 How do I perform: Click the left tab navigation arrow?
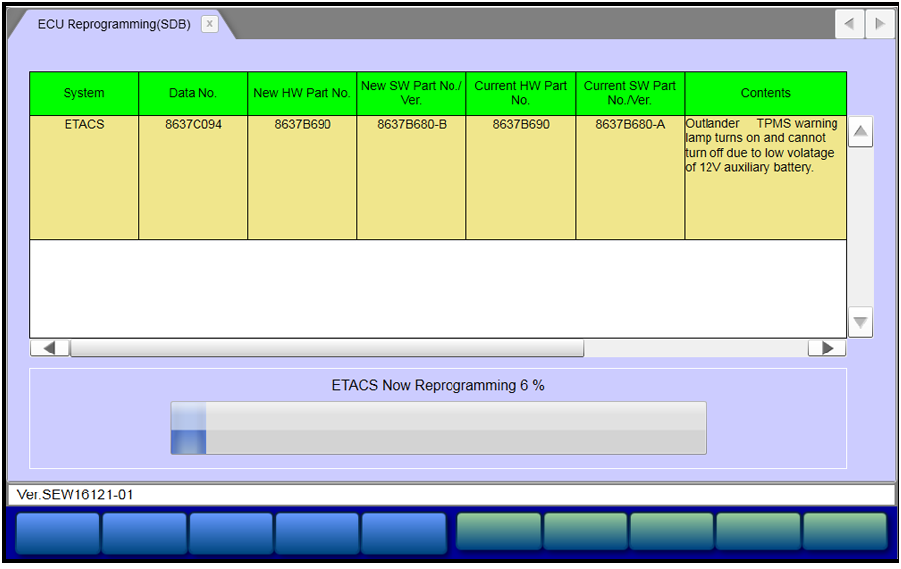[849, 24]
